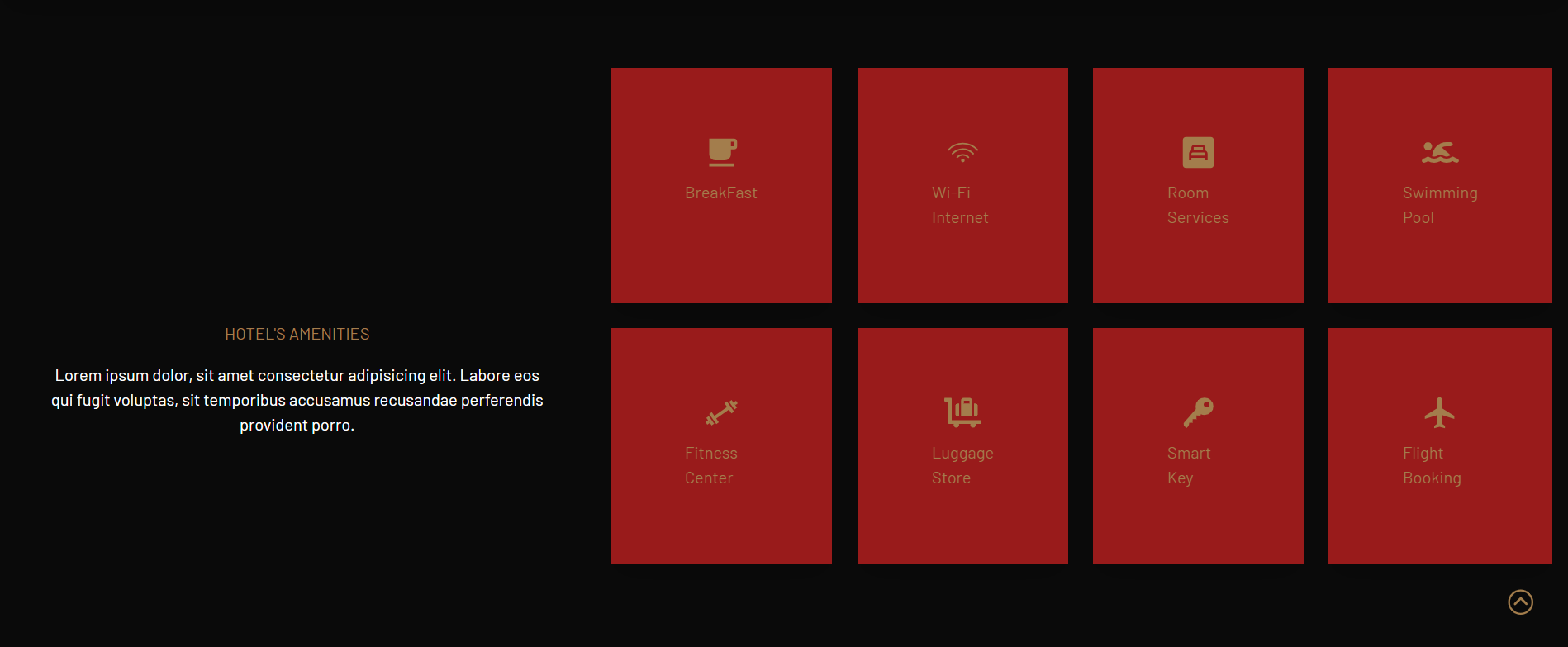This screenshot has height=647, width=1568.
Task: Click the HOTEL'S AMENITIES heading
Action: [x=297, y=335]
